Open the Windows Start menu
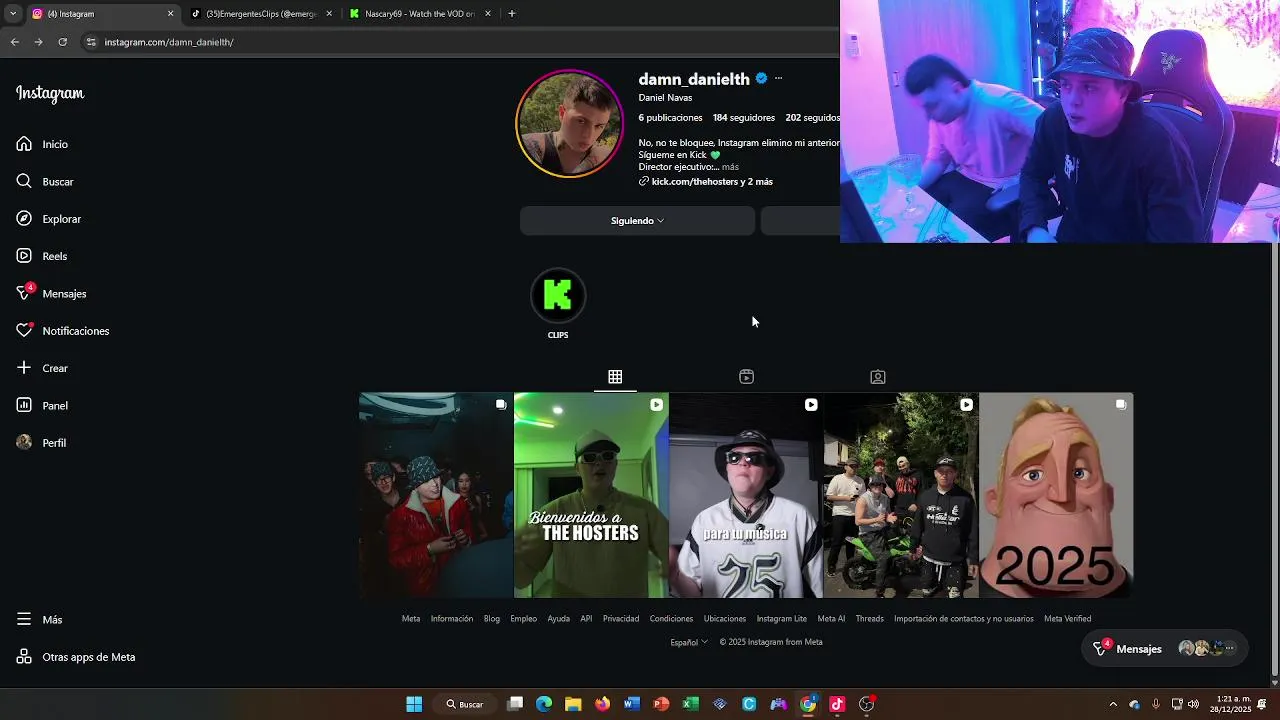Viewport: 1280px width, 720px height. click(414, 704)
